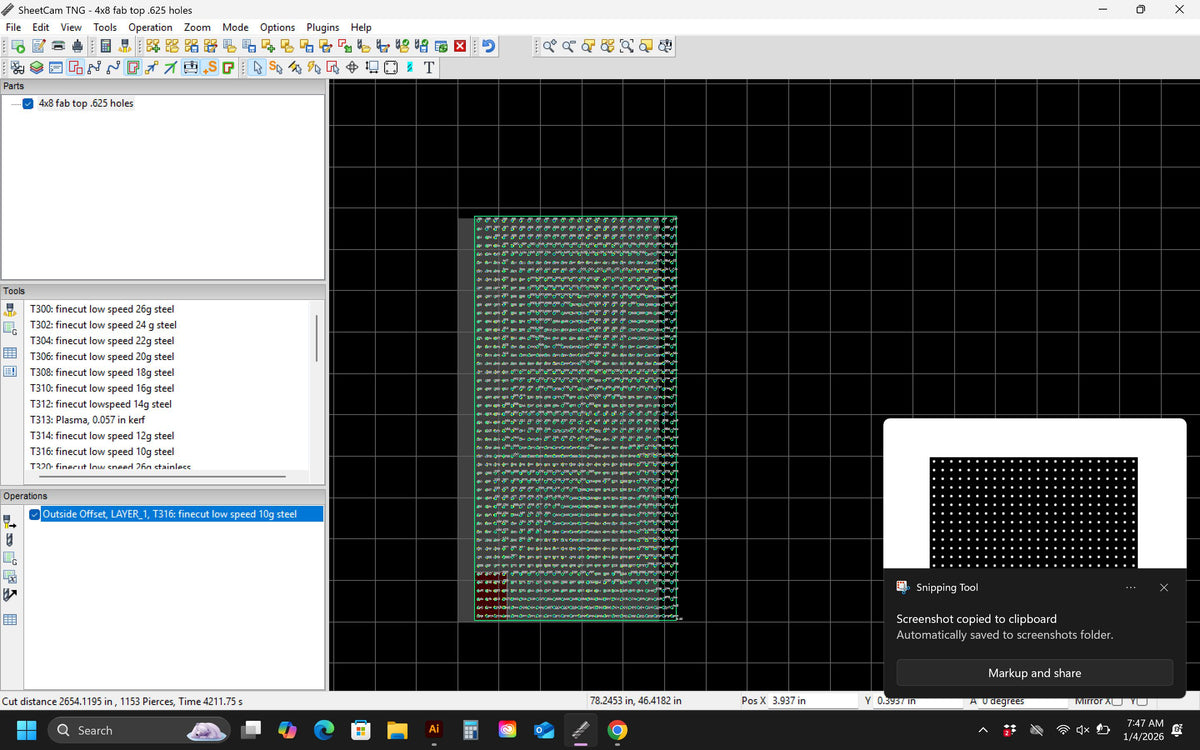Open the Operation menu

tap(150, 27)
